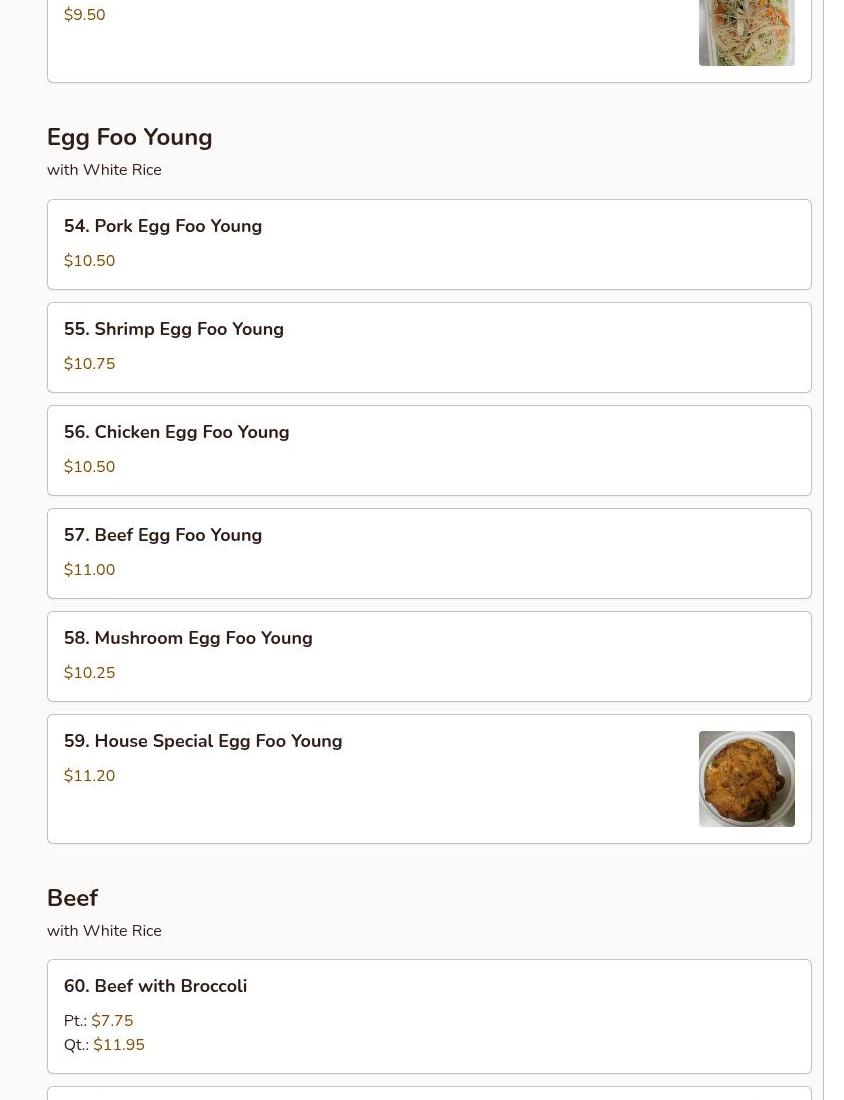The image size is (844, 1100).
Task: Click the $11.00 Beef Egg Foo Young price
Action: (x=90, y=570)
